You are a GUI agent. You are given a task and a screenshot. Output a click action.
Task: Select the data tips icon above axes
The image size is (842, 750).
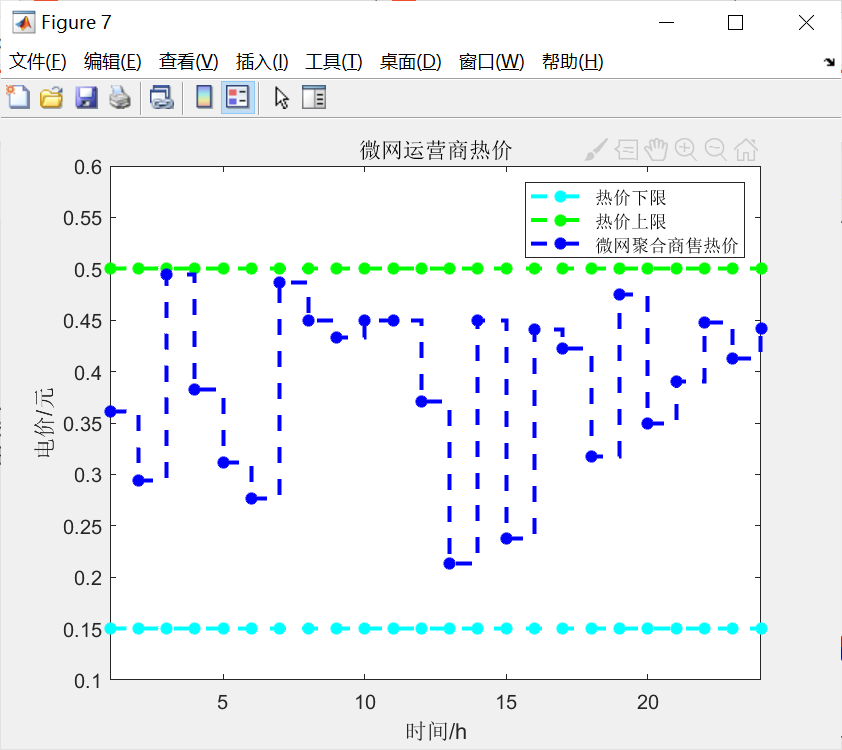coord(626,149)
